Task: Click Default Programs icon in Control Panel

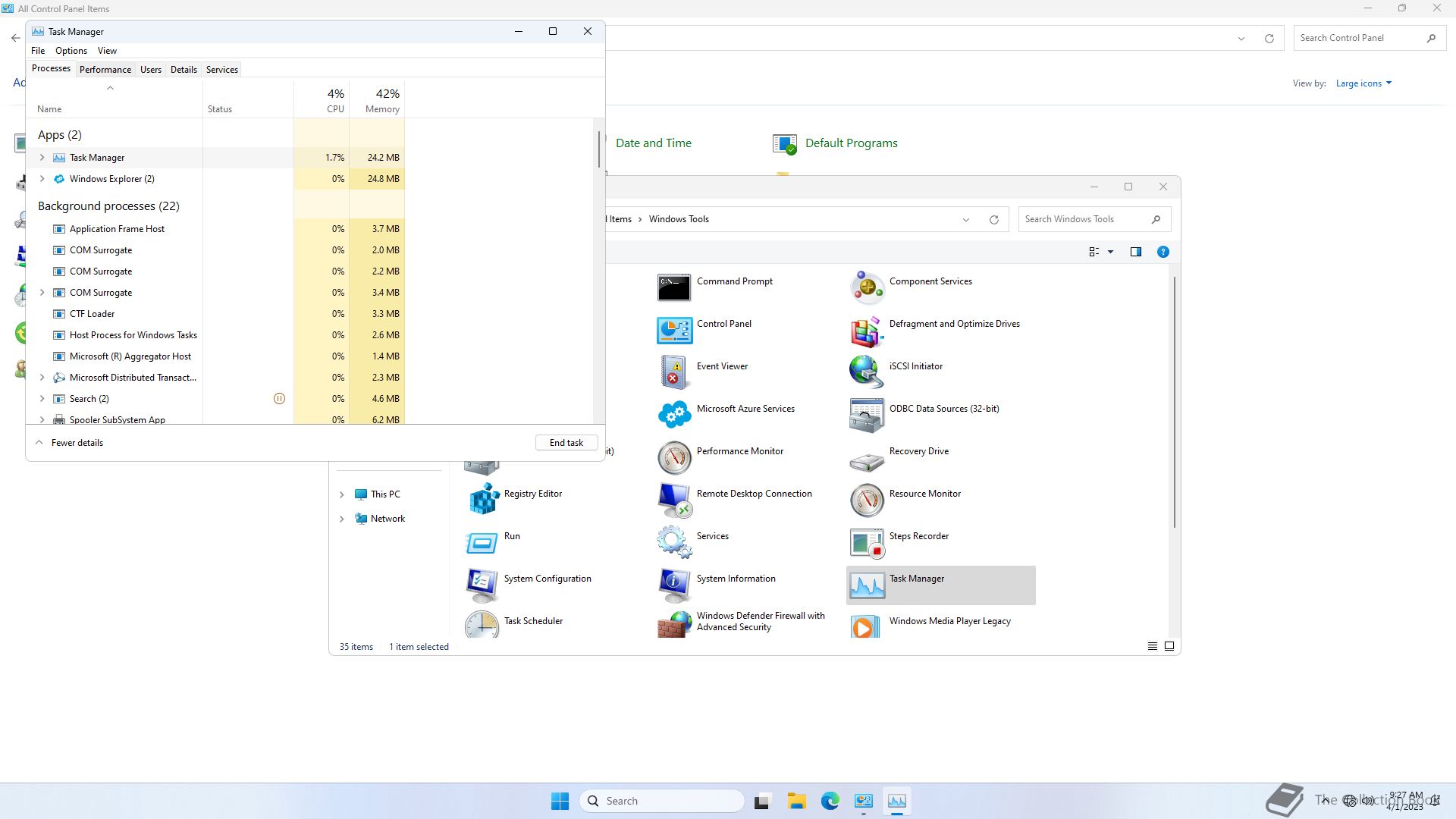Action: click(x=784, y=143)
